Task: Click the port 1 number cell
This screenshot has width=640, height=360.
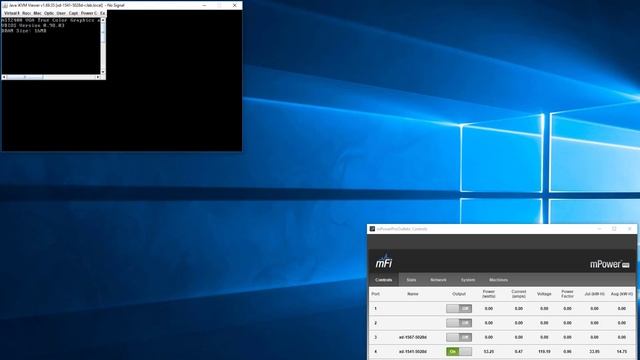Action: click(x=376, y=309)
